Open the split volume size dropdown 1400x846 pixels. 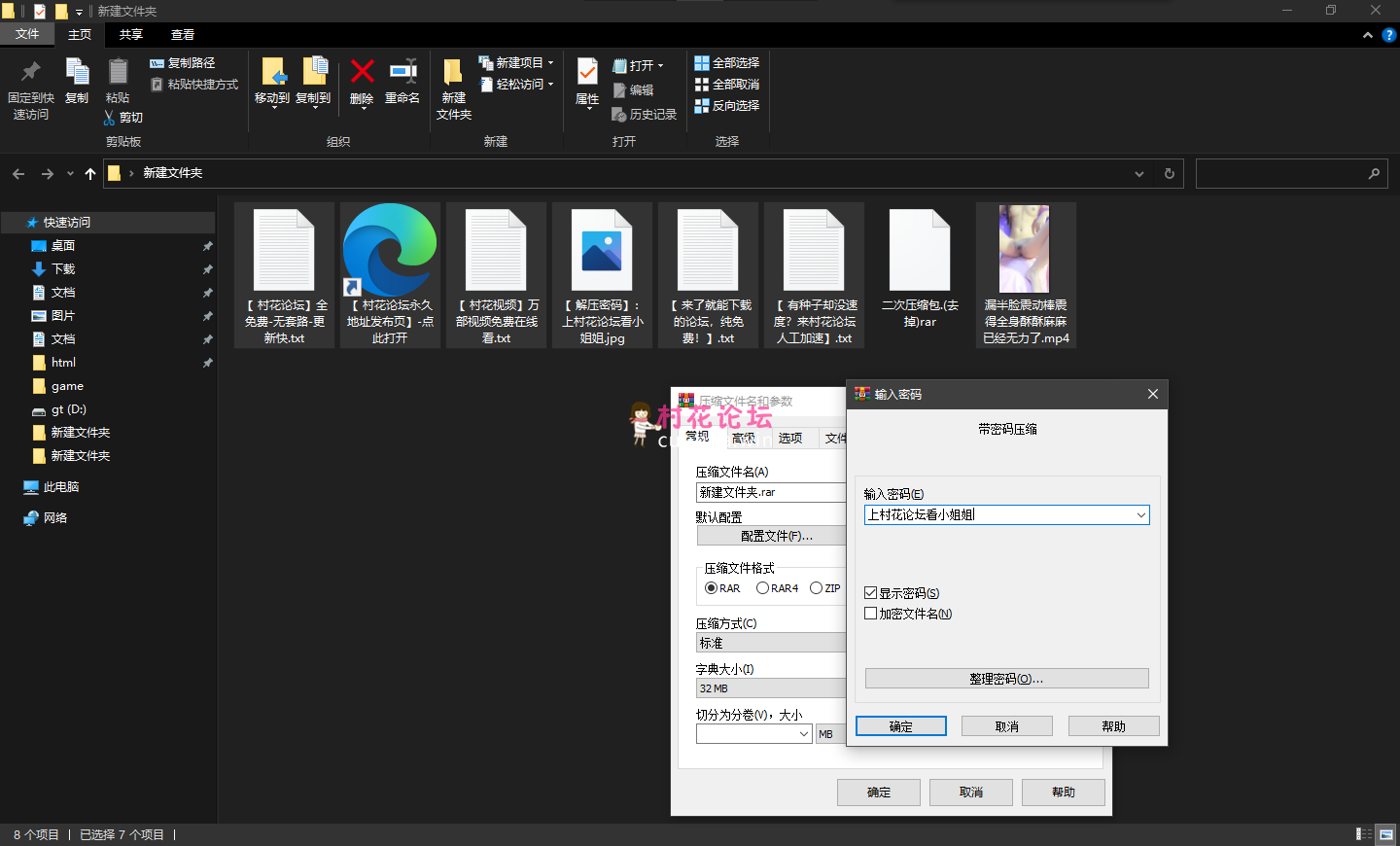pyautogui.click(x=803, y=734)
